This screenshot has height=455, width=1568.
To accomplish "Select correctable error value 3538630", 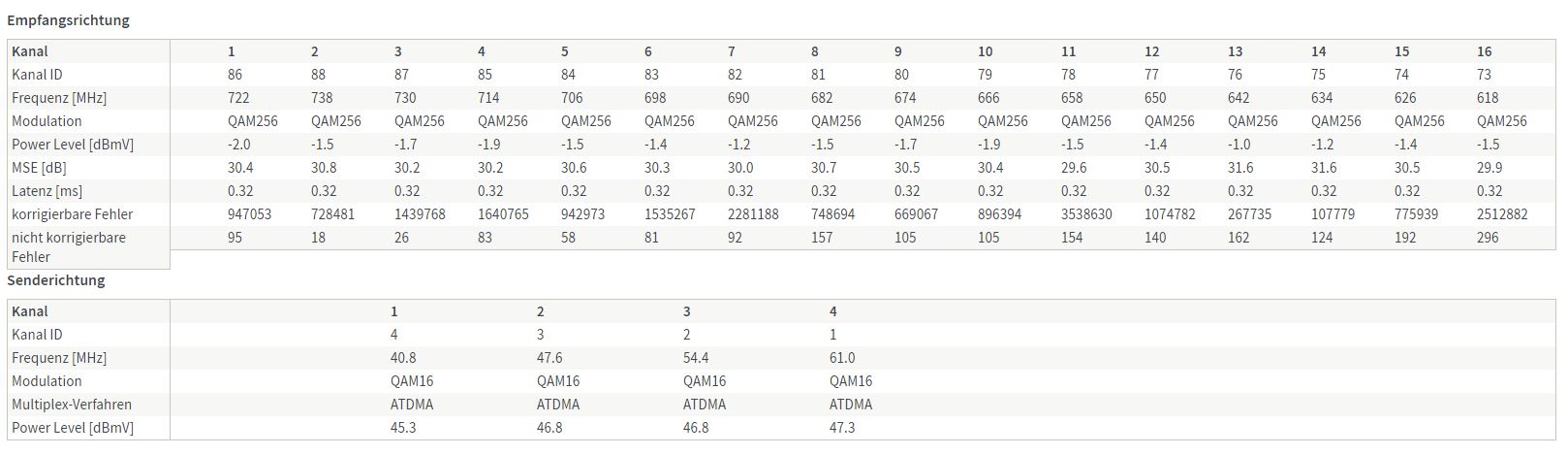I will 1086,214.
